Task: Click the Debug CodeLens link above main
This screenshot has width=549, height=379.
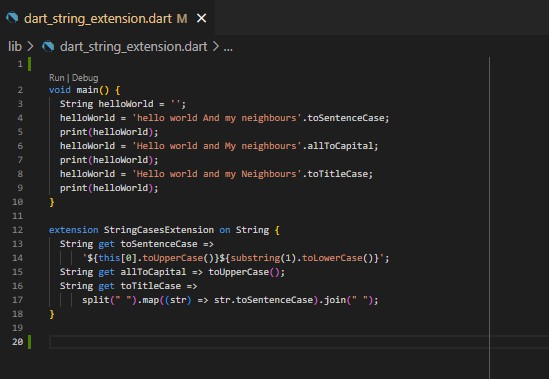Action: click(x=85, y=77)
